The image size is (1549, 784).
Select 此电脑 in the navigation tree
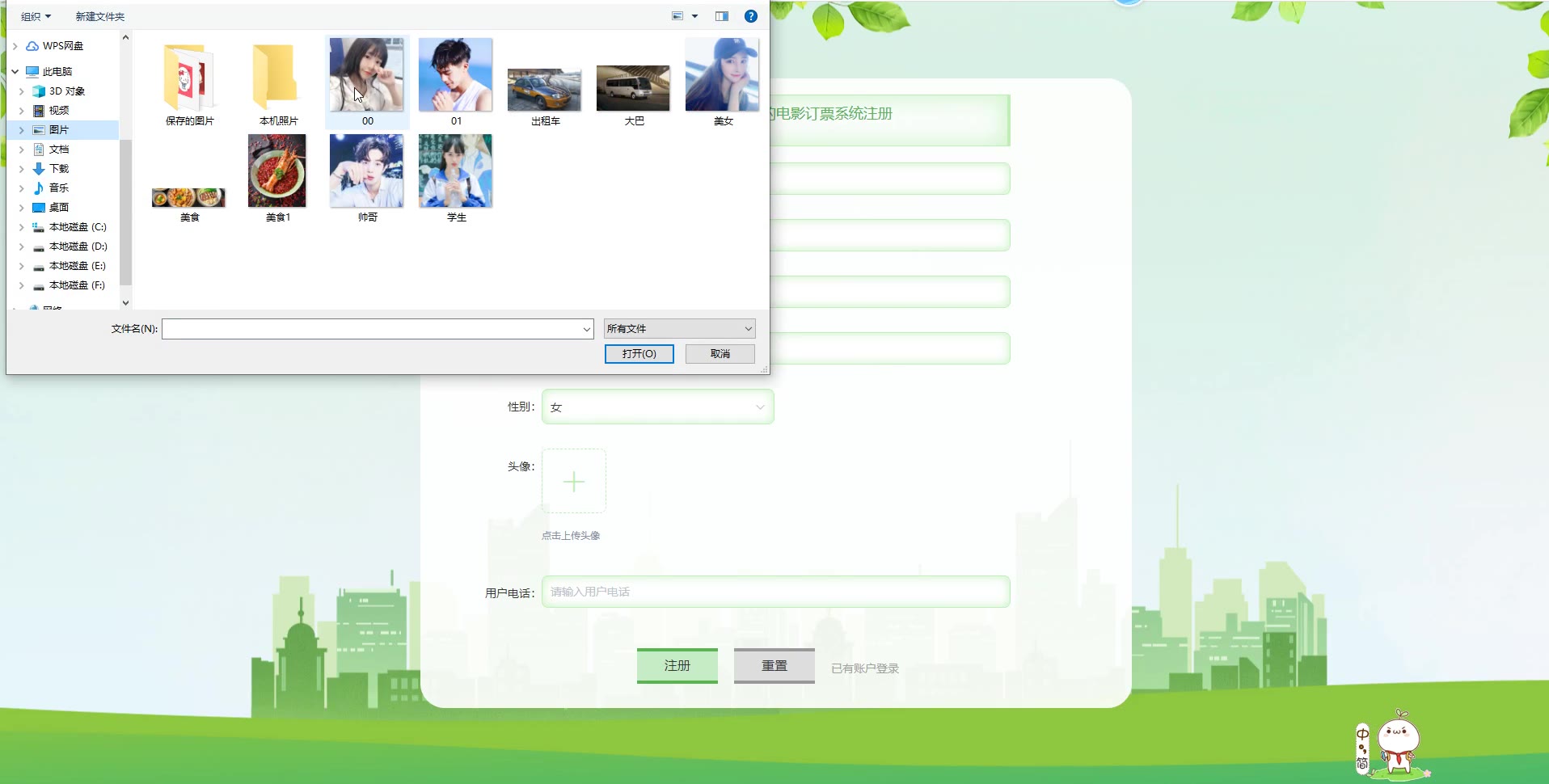click(x=57, y=72)
